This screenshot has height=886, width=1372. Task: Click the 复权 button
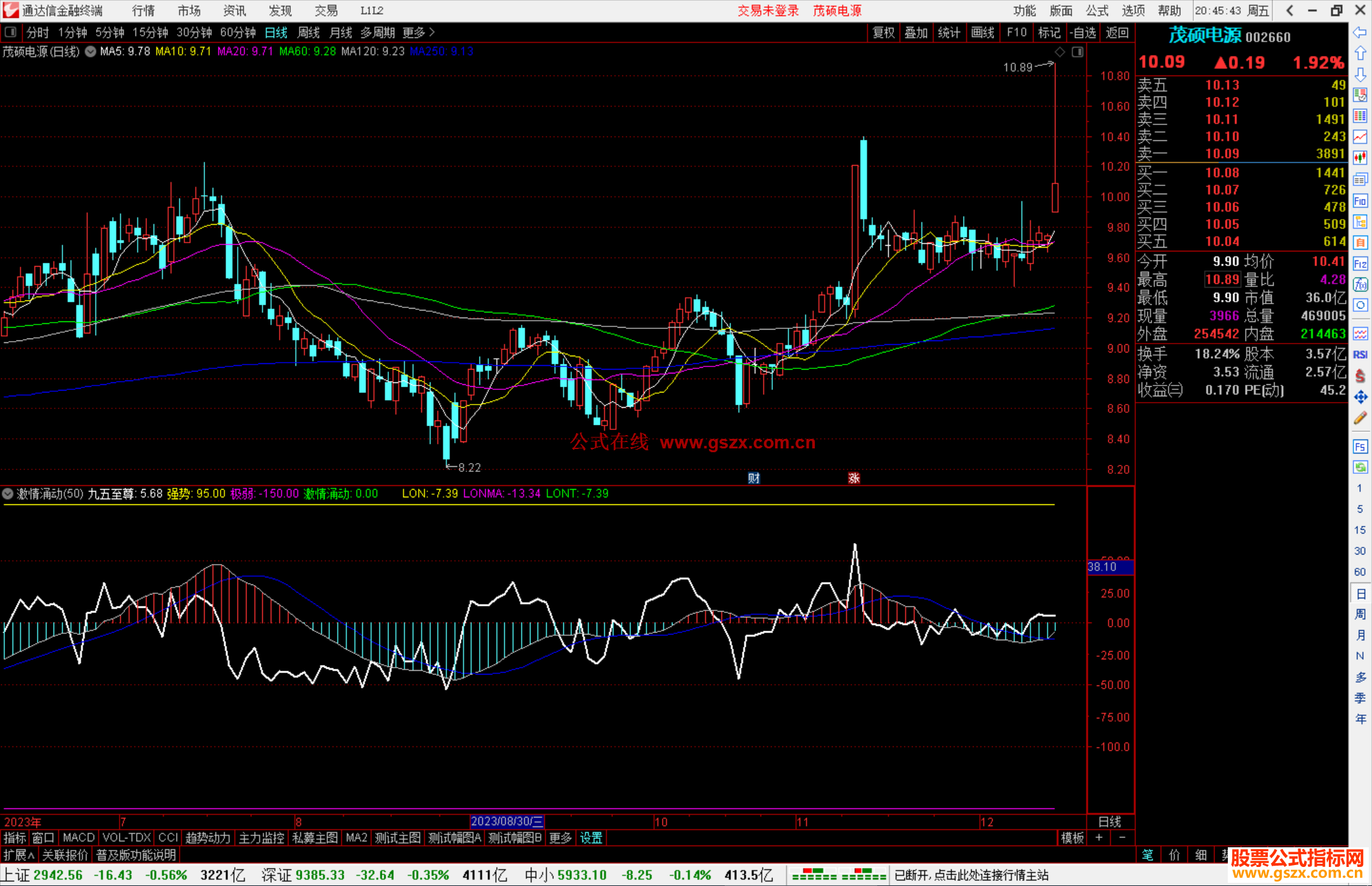tap(884, 32)
